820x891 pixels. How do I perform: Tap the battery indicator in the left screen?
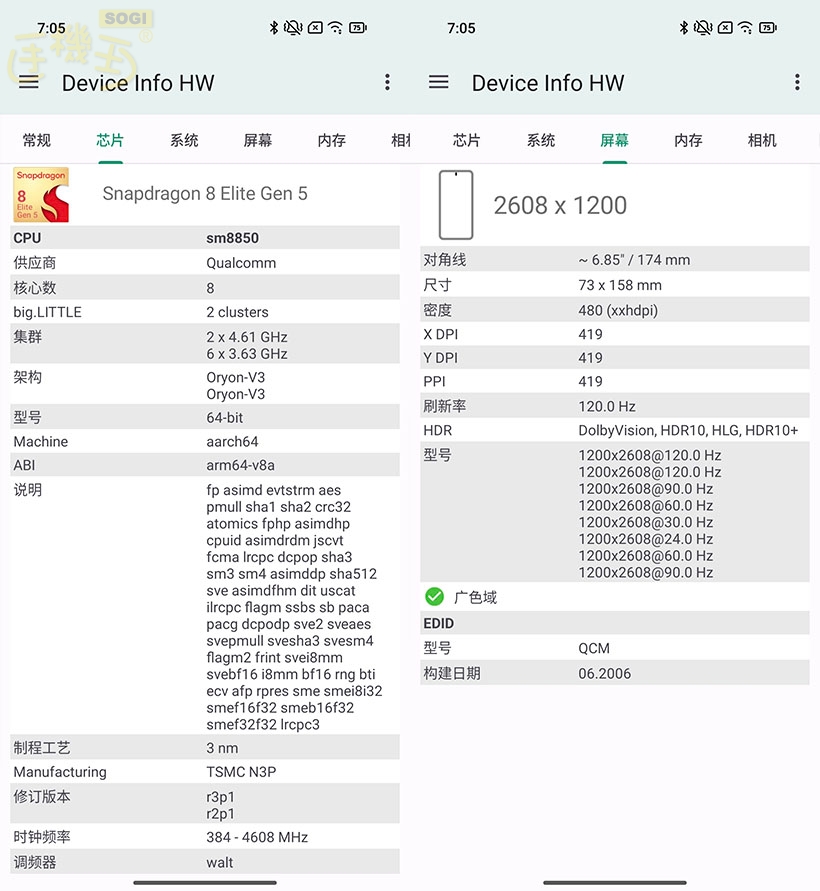pos(358,27)
